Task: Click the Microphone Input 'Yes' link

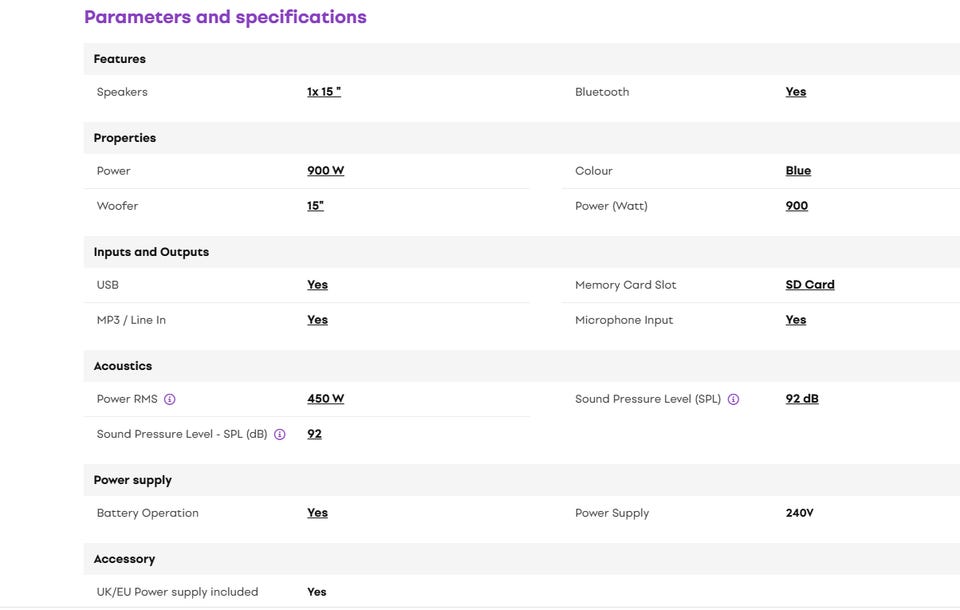Action: click(x=796, y=320)
